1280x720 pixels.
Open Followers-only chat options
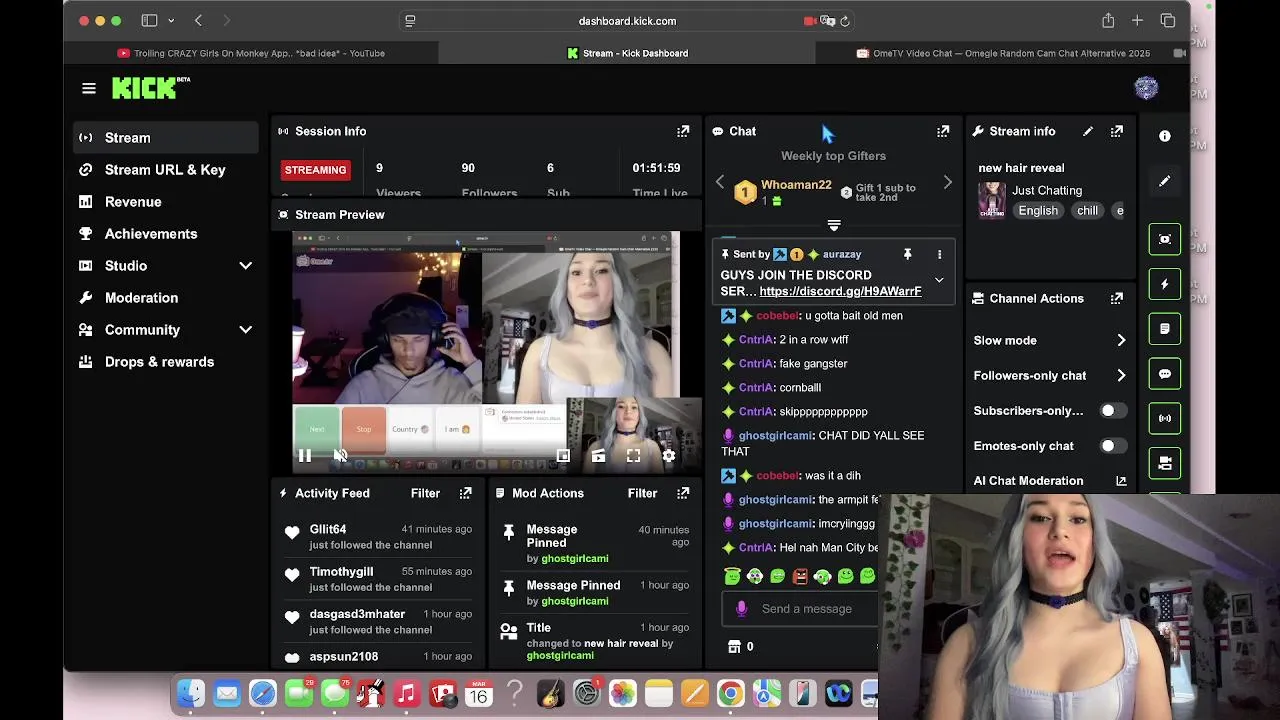pyautogui.click(x=1050, y=375)
